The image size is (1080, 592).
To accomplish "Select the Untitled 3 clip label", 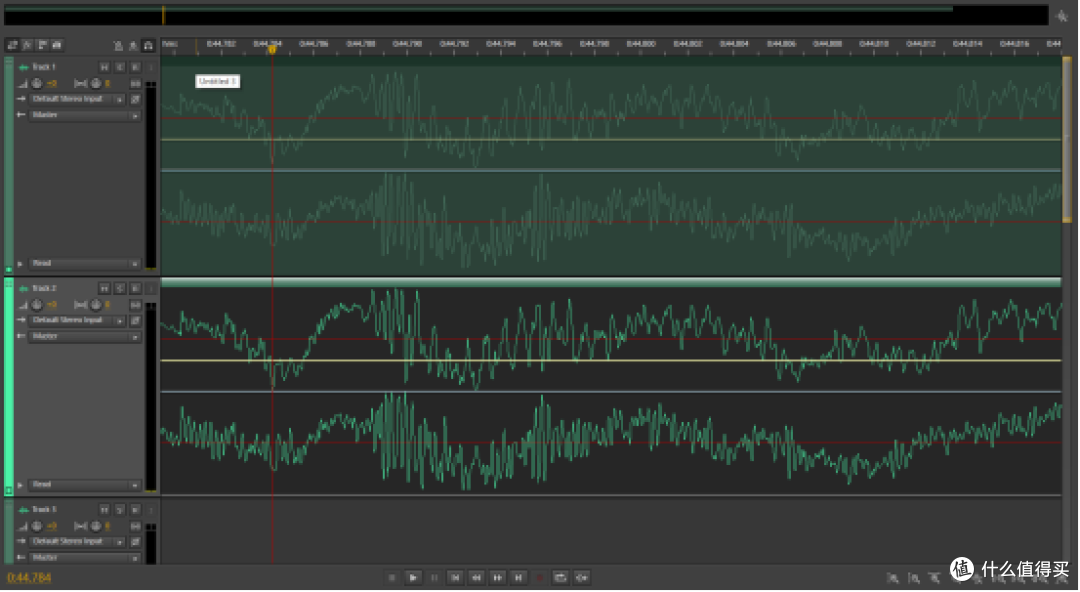I will coord(217,81).
